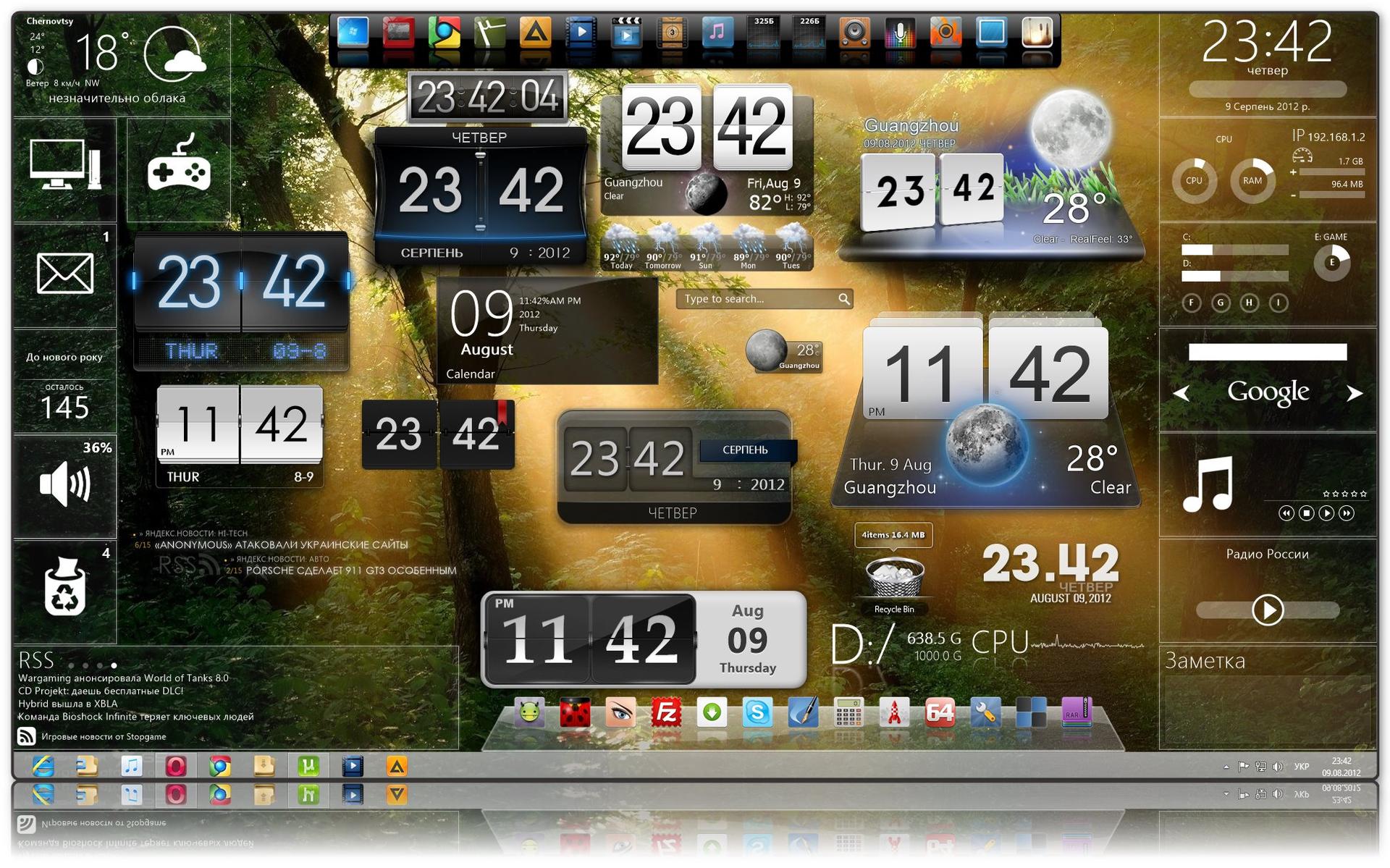Toggle the F drive circle button
Image resolution: width=1390 pixels, height=868 pixels.
1191,303
